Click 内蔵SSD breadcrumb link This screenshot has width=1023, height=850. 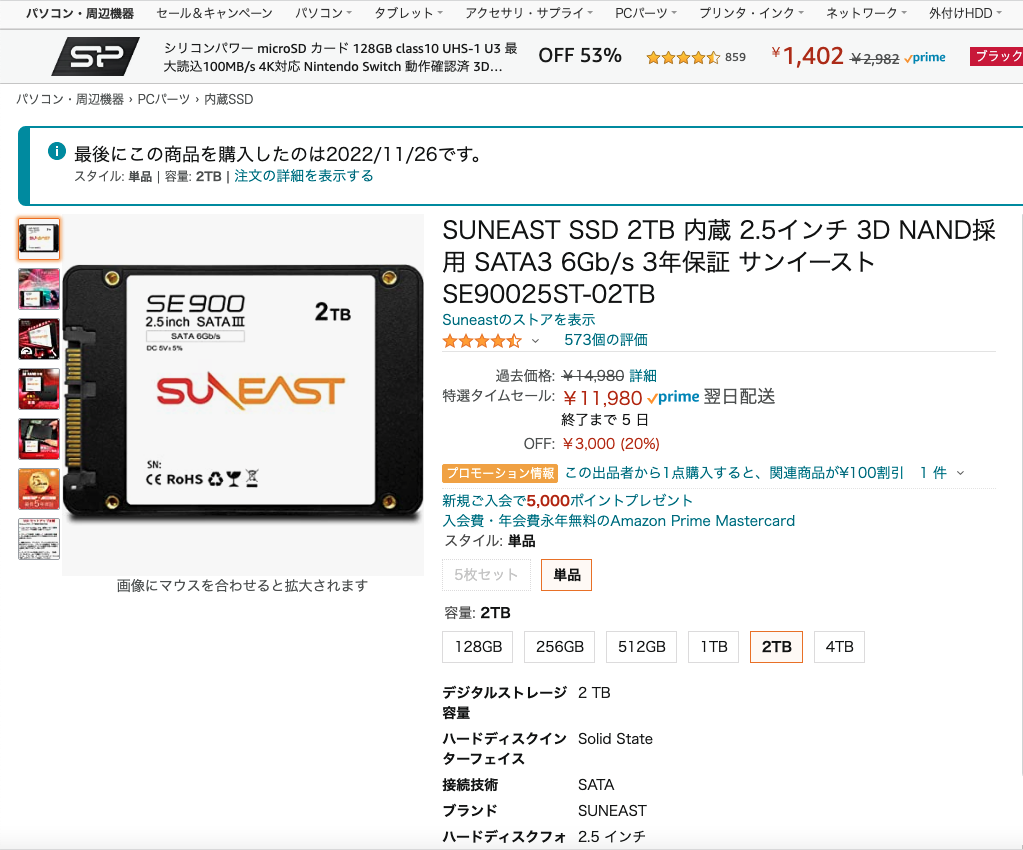tap(228, 99)
